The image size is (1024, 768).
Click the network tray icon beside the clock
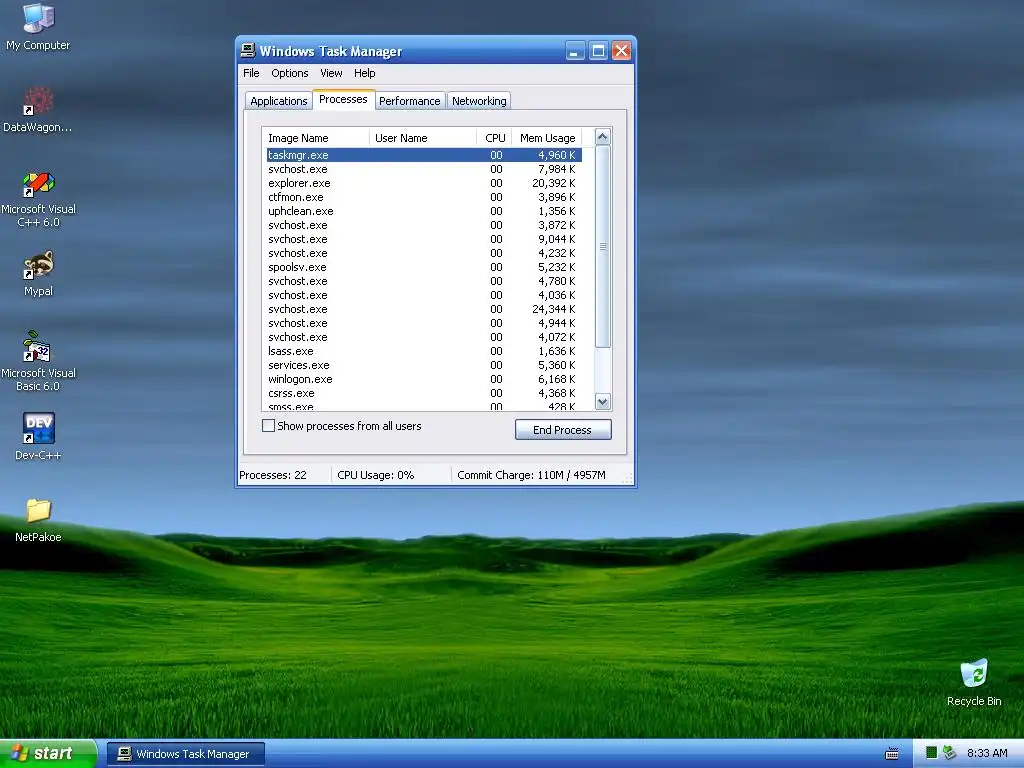coord(950,753)
